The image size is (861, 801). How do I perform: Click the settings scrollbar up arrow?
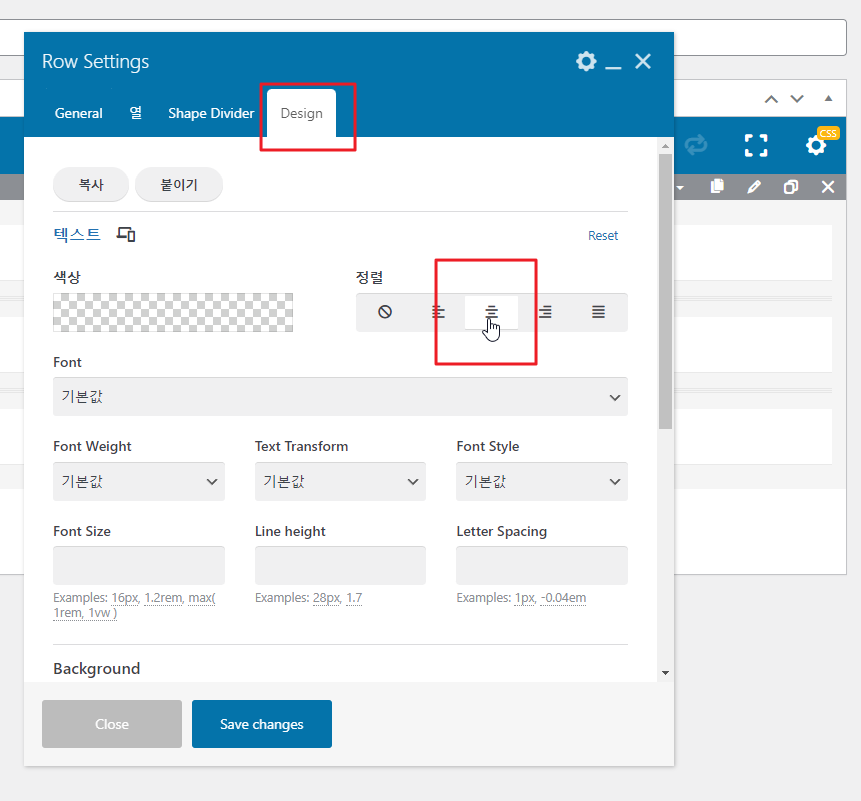[x=666, y=146]
